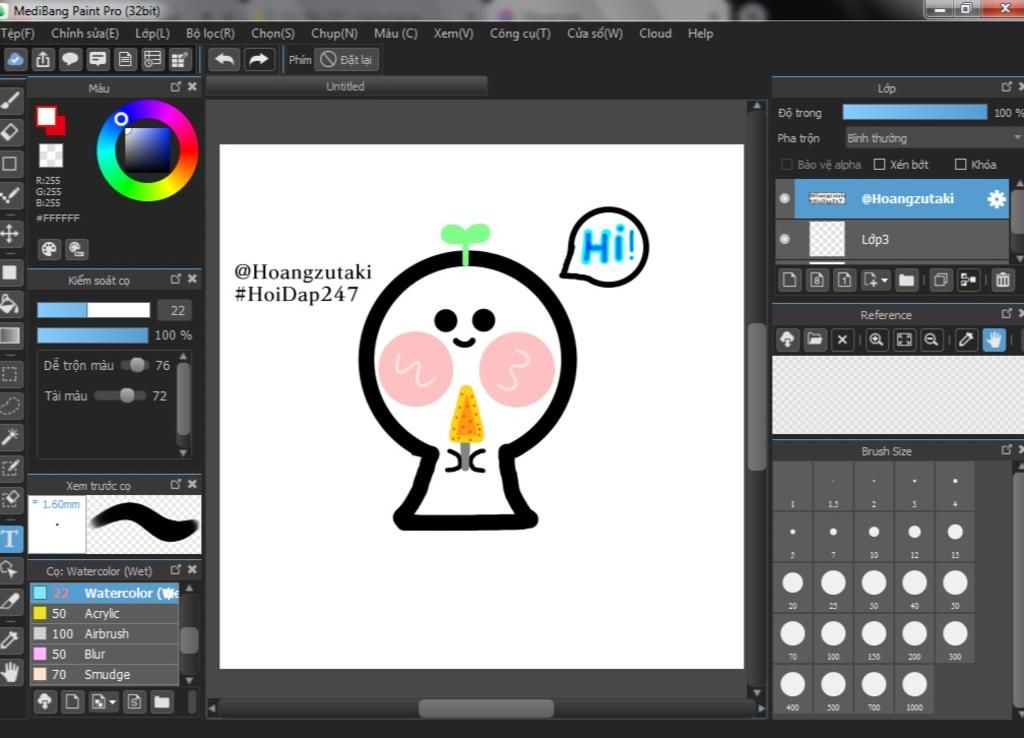Add new brush from cloud icon
This screenshot has width=1024, height=738.
tap(44, 701)
